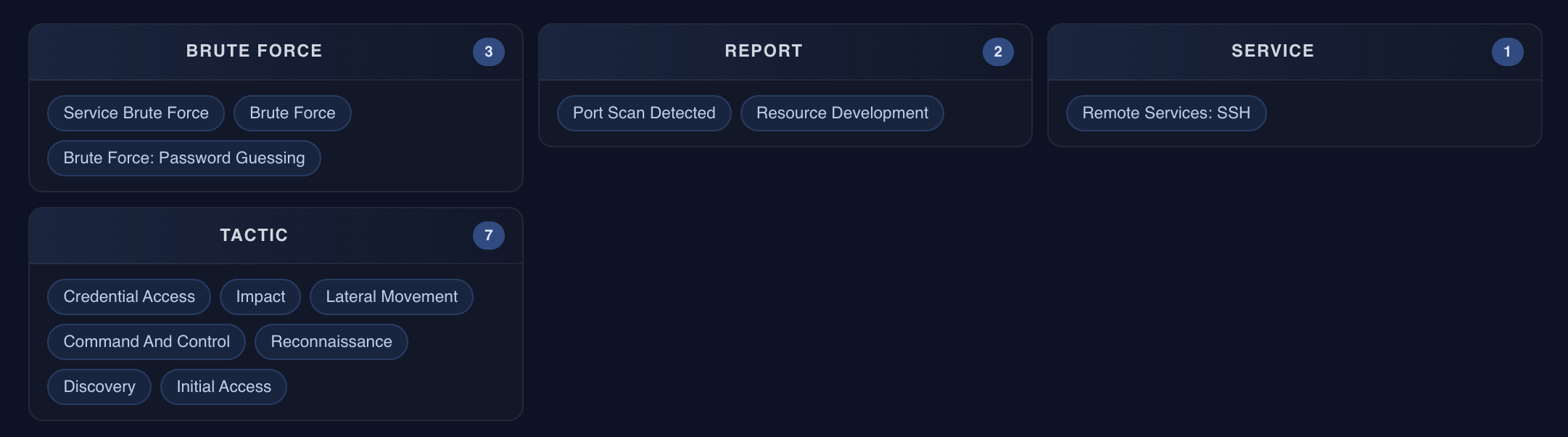Viewport: 1568px width, 437px height.
Task: Click the REPORT card header
Action: (x=785, y=52)
